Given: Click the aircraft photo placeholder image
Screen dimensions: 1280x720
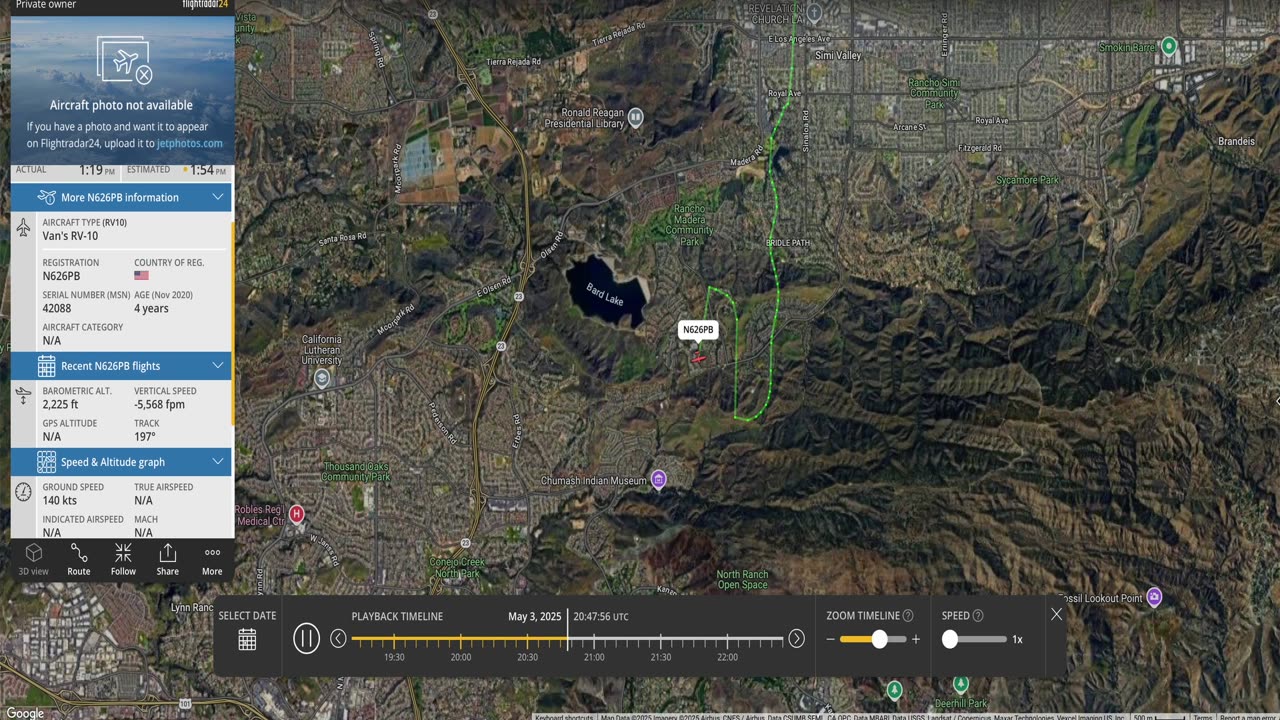Looking at the screenshot, I should 124,59.
